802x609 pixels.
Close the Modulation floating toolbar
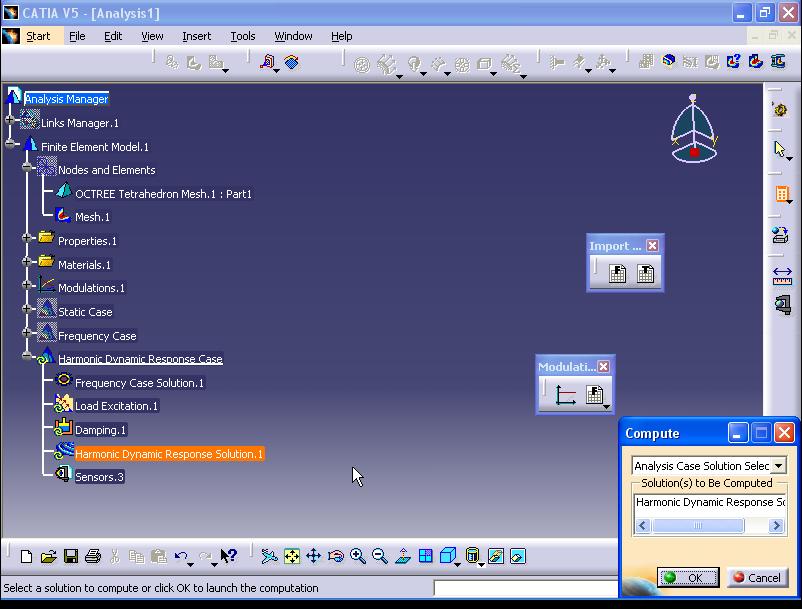604,367
